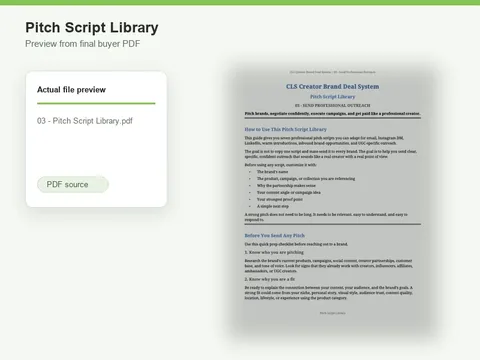Image resolution: width=480 pixels, height=360 pixels.
Task: Click 'Preview from final buyer PDF' subtitle
Action: 83,44
